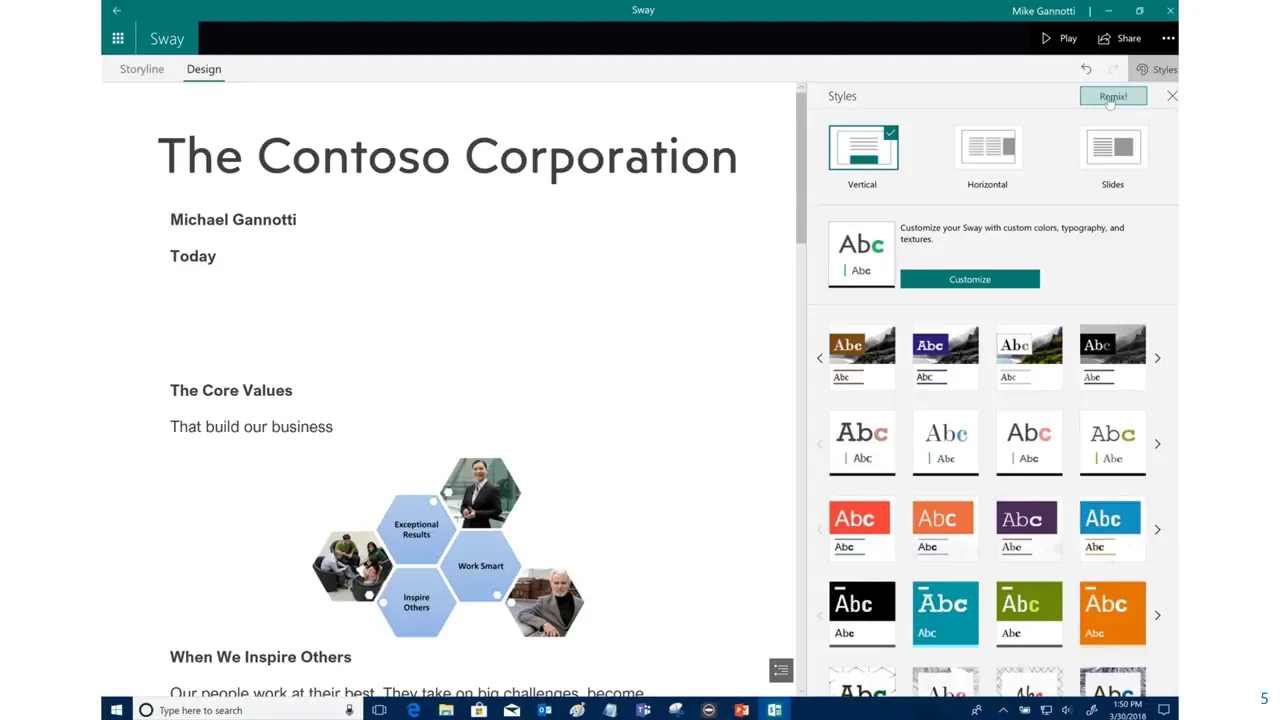Click the Work Smart hexagon
Viewport: 1280px width, 720px height.
(481, 566)
